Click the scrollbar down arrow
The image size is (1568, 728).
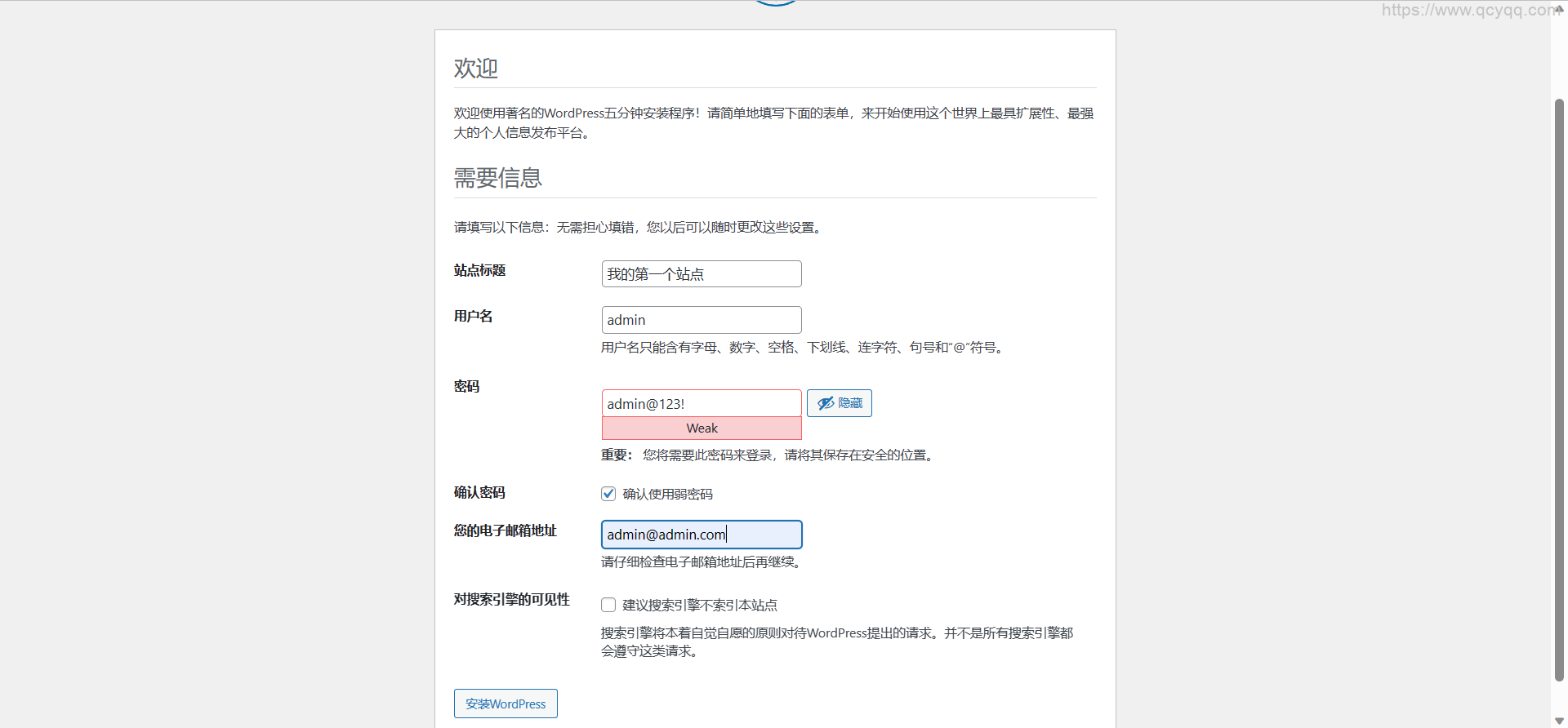[1558, 721]
